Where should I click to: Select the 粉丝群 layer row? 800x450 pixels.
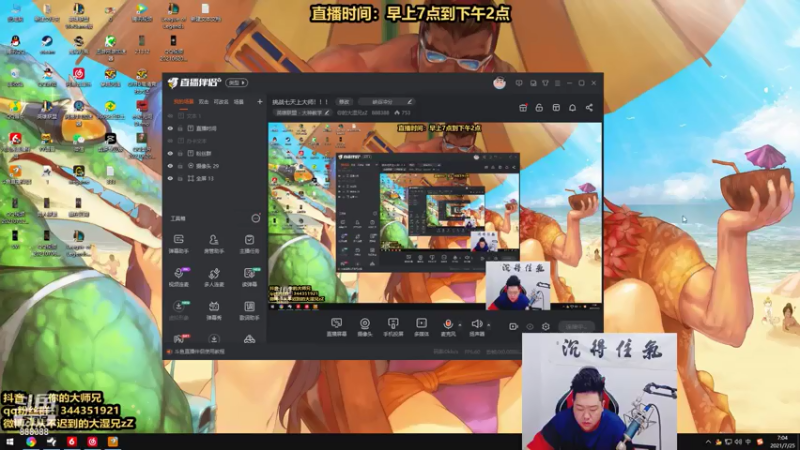[214, 153]
